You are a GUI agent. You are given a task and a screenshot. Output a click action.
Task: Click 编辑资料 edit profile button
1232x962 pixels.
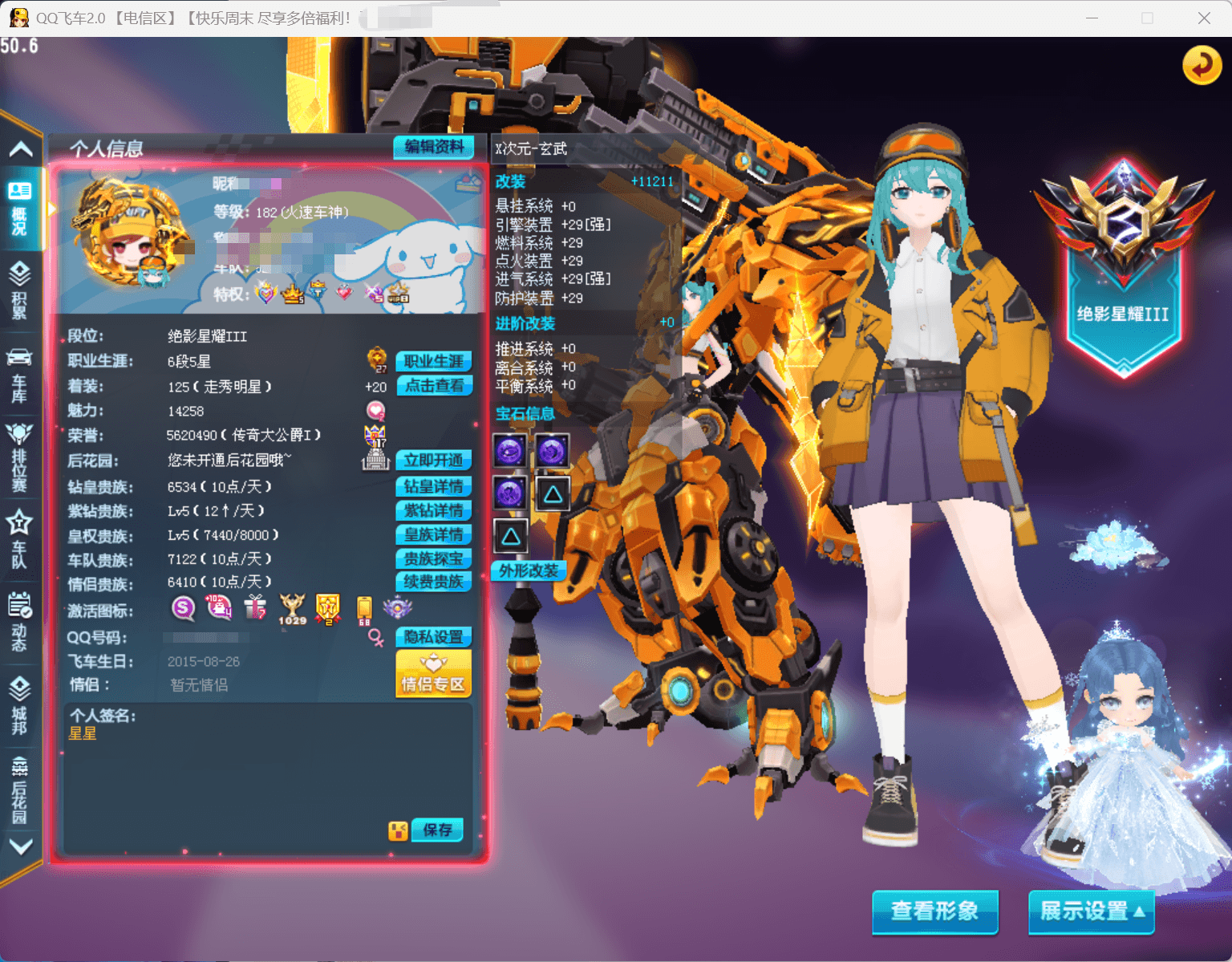pyautogui.click(x=433, y=147)
